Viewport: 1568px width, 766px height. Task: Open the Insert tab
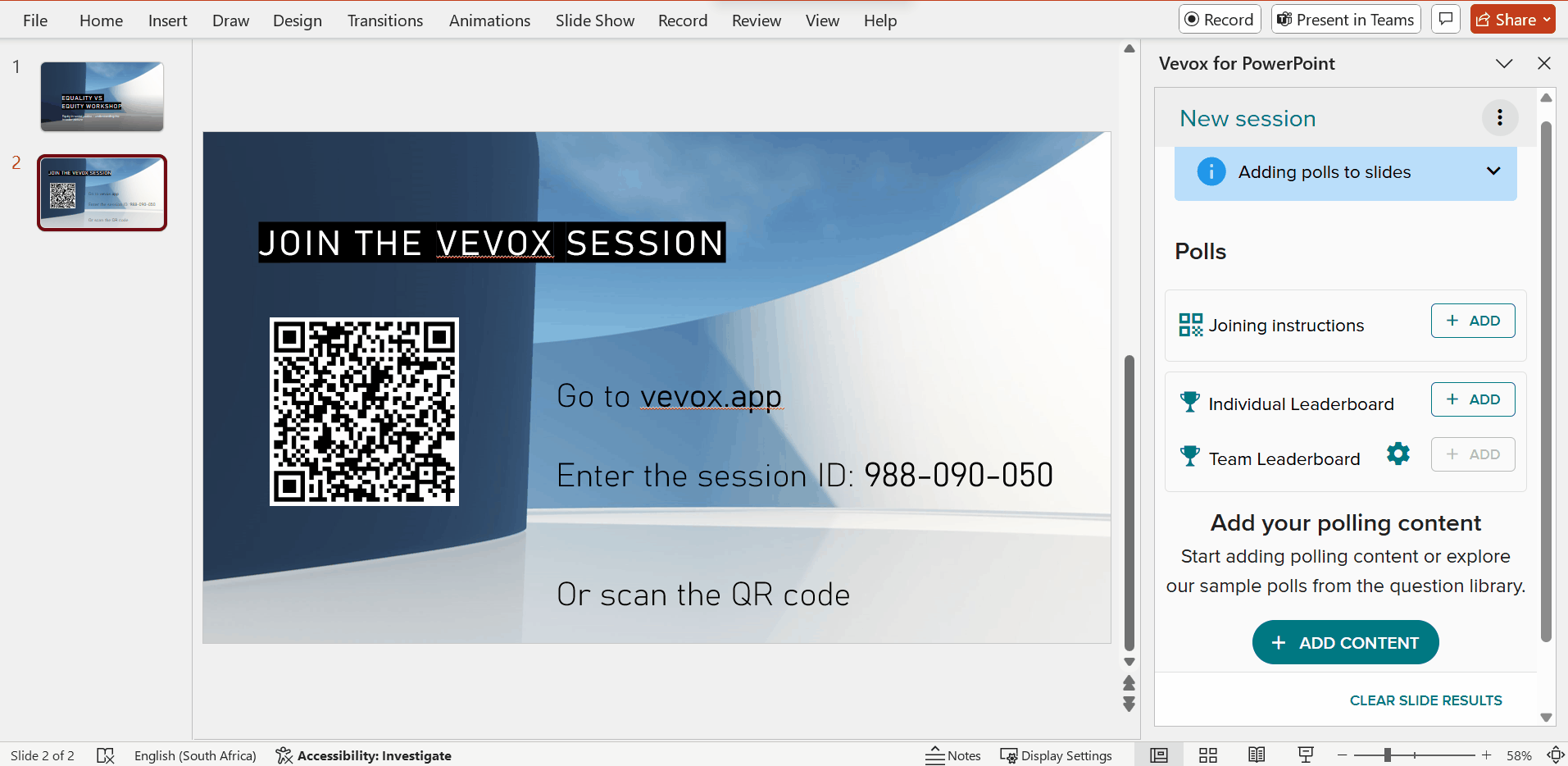167,21
